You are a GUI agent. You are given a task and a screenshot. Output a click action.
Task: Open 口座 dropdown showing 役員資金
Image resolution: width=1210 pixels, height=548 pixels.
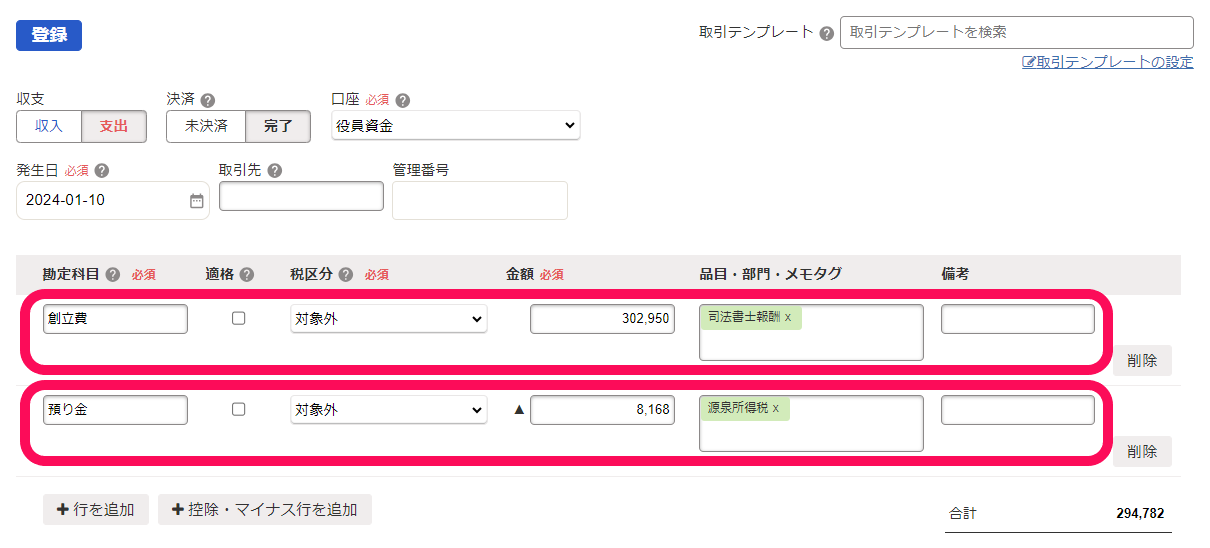(x=456, y=126)
